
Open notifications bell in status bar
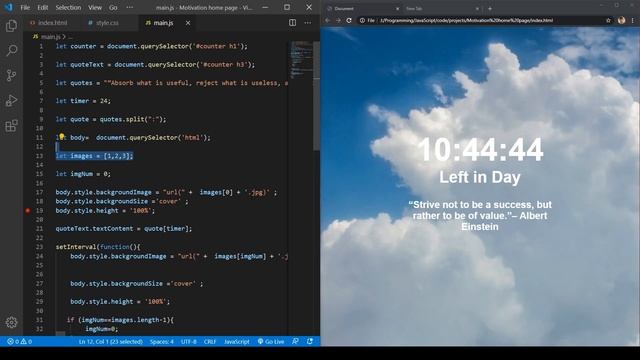click(x=310, y=342)
